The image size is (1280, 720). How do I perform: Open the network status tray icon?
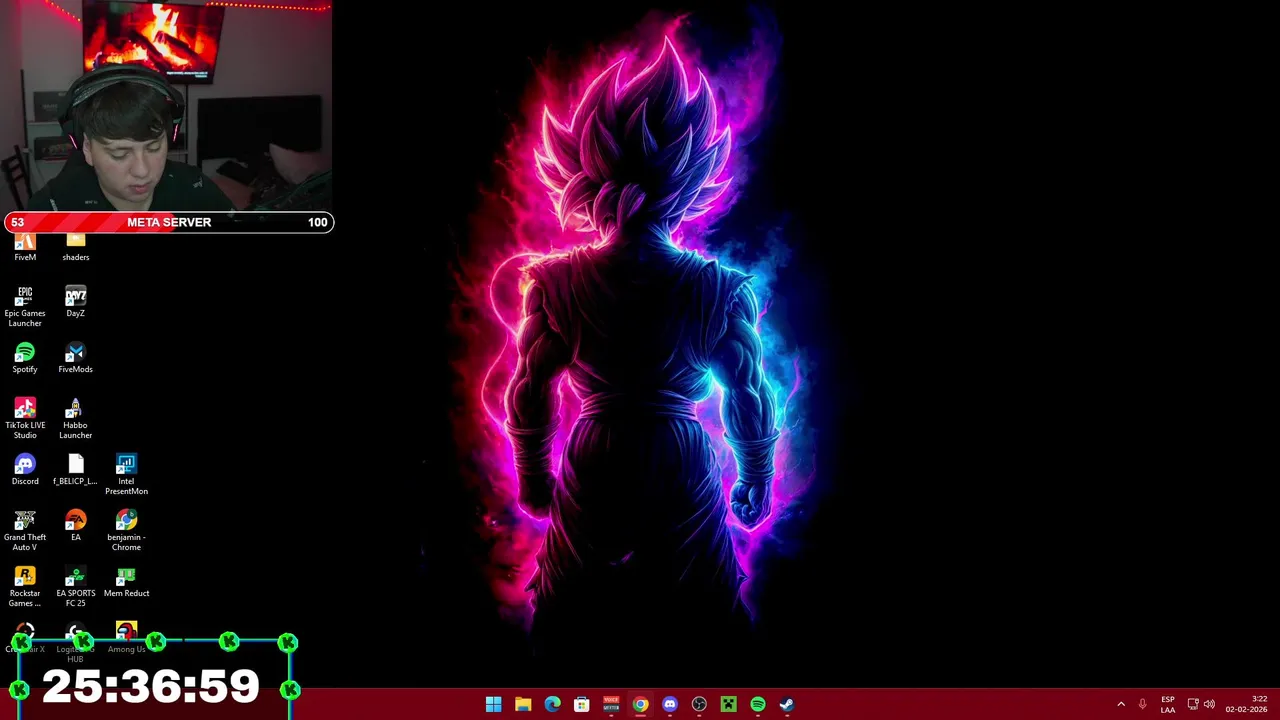point(1193,704)
